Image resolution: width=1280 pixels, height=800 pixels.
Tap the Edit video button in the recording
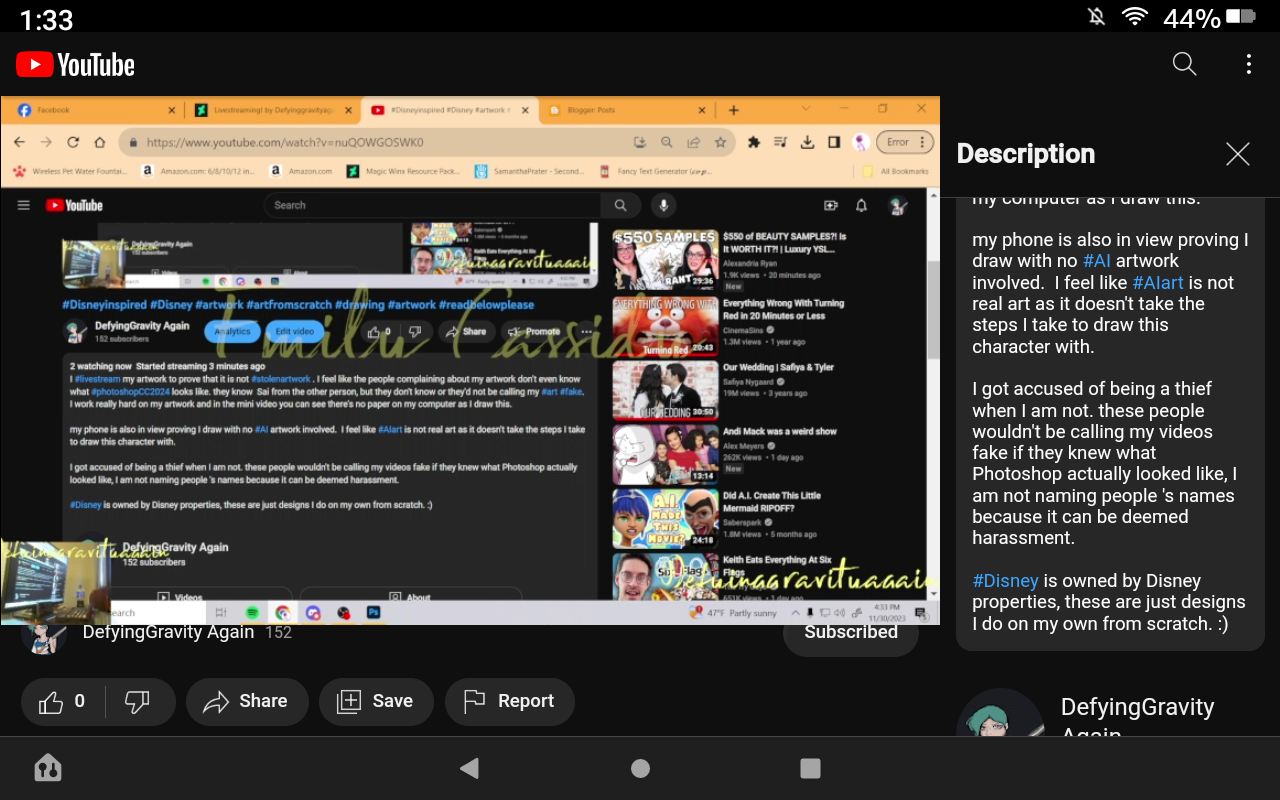pos(295,331)
